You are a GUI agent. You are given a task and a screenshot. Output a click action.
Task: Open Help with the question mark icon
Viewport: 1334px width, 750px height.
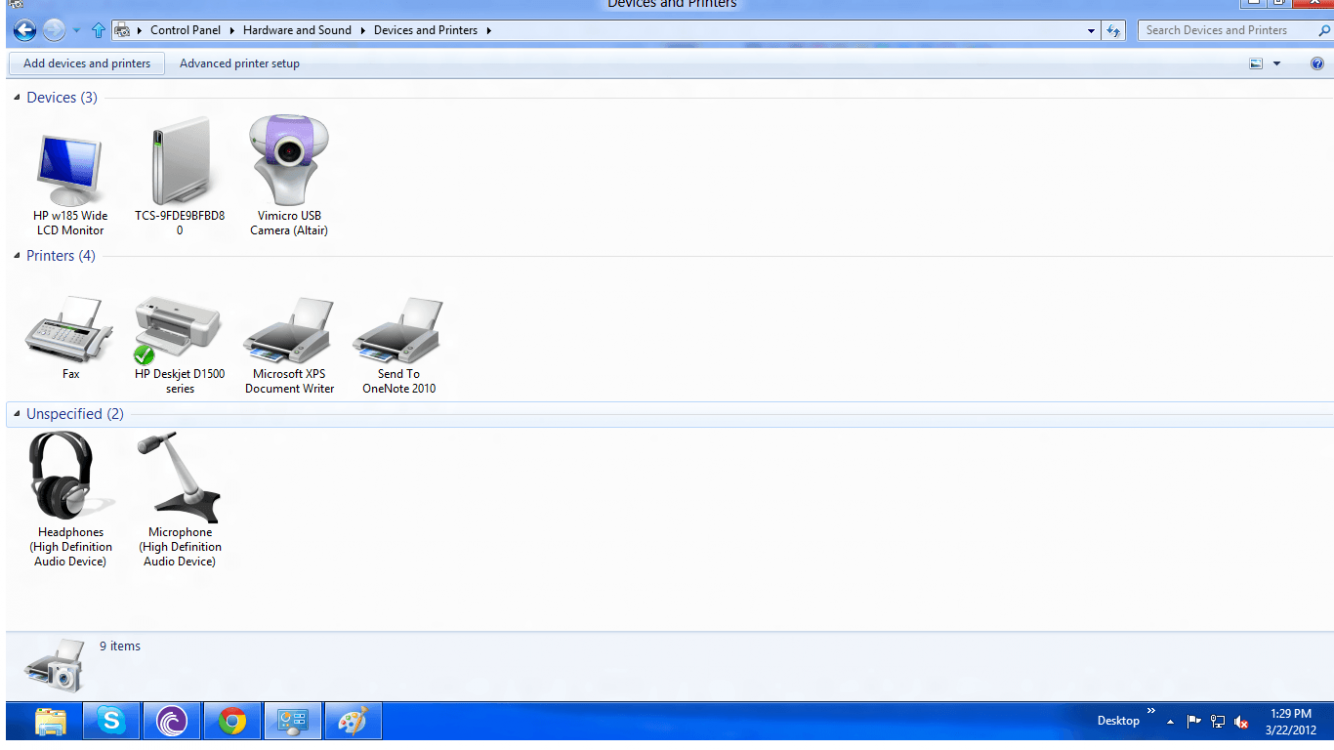1317,63
